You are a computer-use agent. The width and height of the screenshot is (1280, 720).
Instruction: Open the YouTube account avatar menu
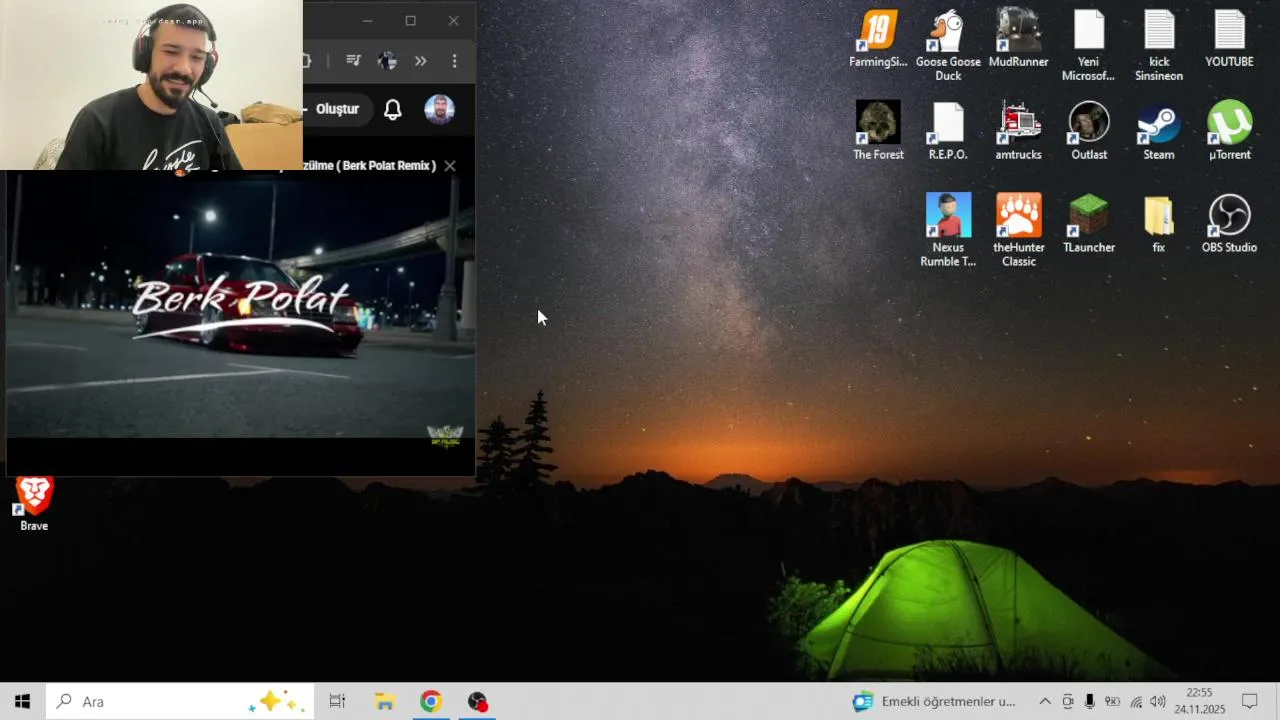coord(439,109)
